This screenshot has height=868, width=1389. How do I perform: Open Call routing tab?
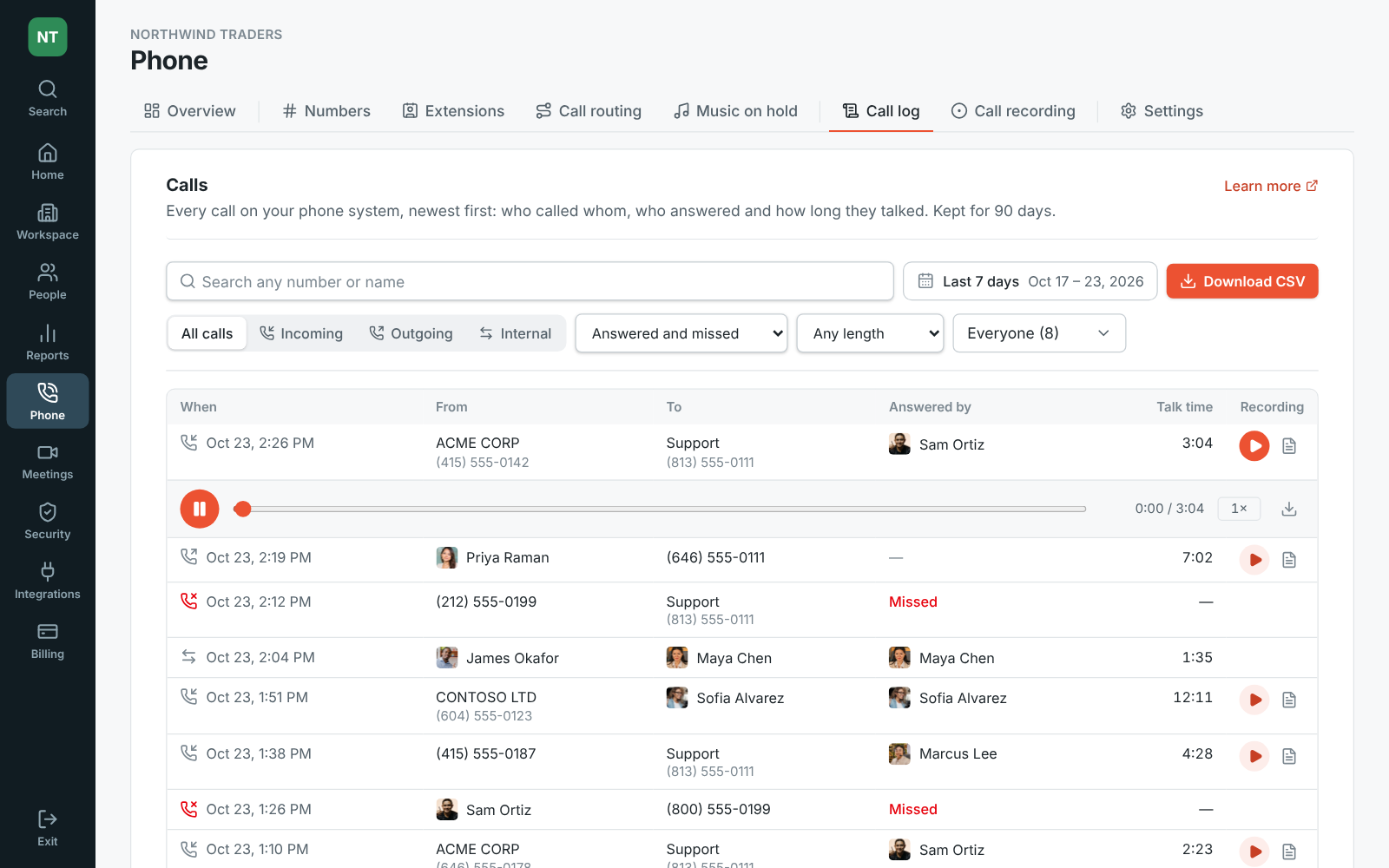tap(589, 111)
